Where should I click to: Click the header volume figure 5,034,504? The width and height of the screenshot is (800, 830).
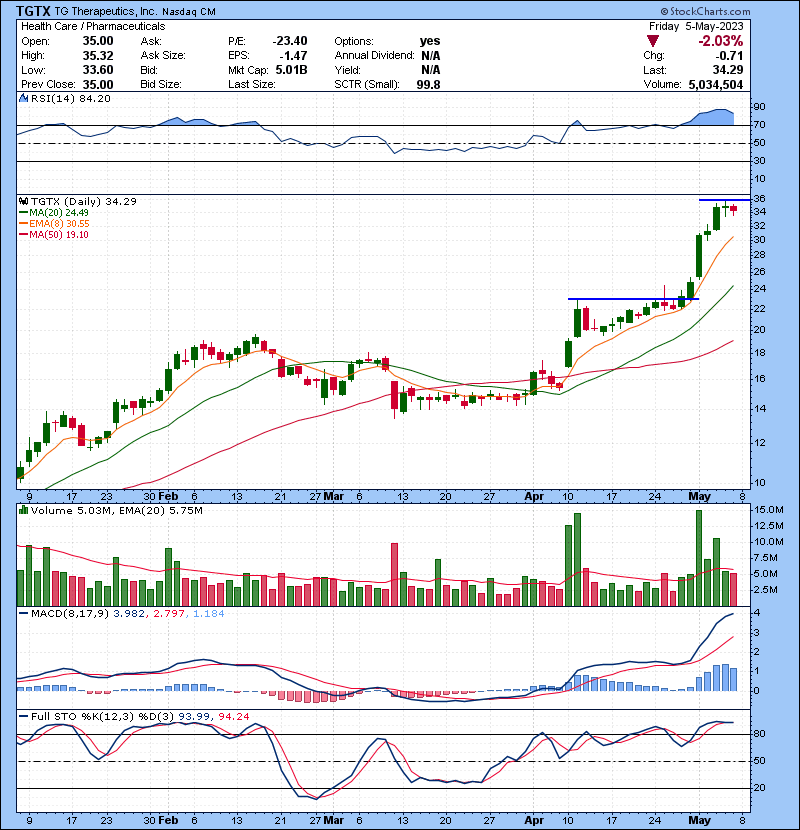(x=716, y=84)
